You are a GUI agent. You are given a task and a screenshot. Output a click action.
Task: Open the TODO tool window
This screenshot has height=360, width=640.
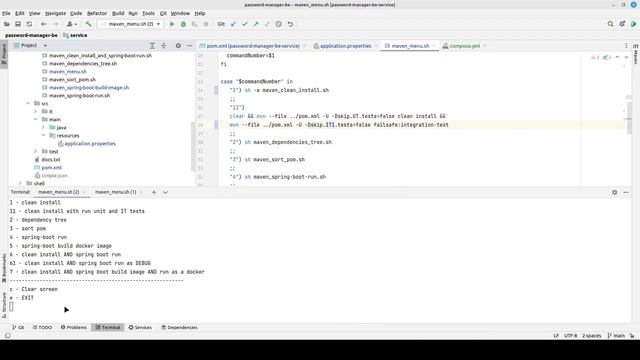pos(42,327)
